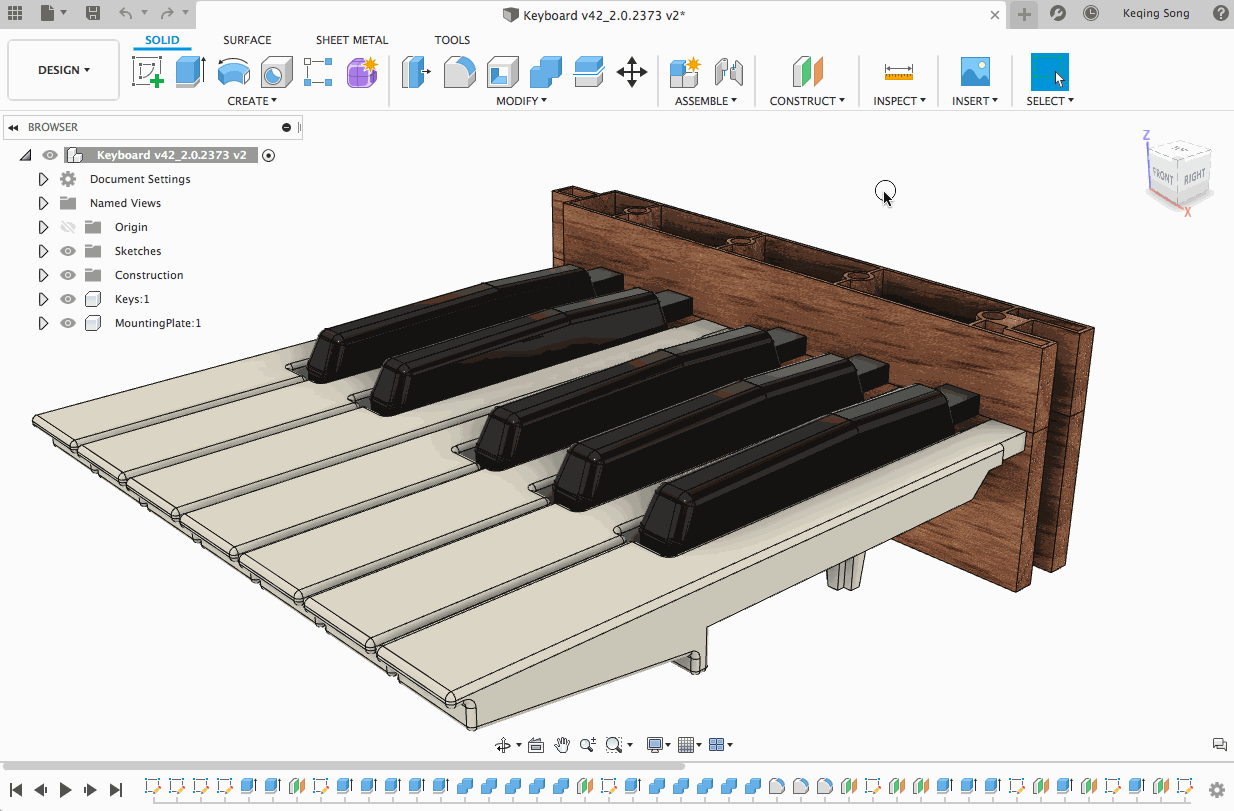The width and height of the screenshot is (1234, 811).
Task: Open the MODIFY menu
Action: 521,101
